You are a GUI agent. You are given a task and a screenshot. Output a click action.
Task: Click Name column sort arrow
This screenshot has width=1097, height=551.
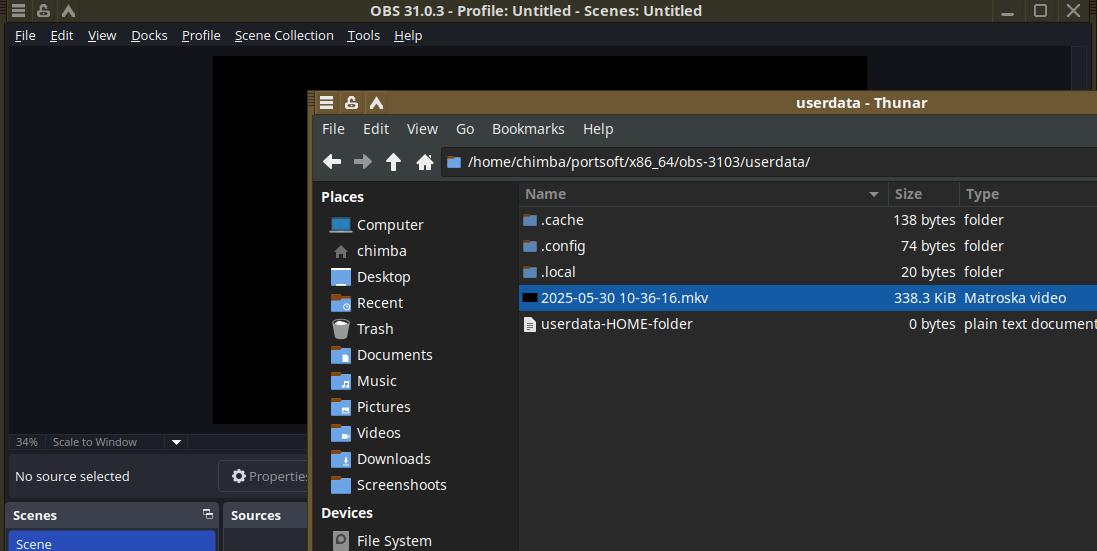[874, 194]
